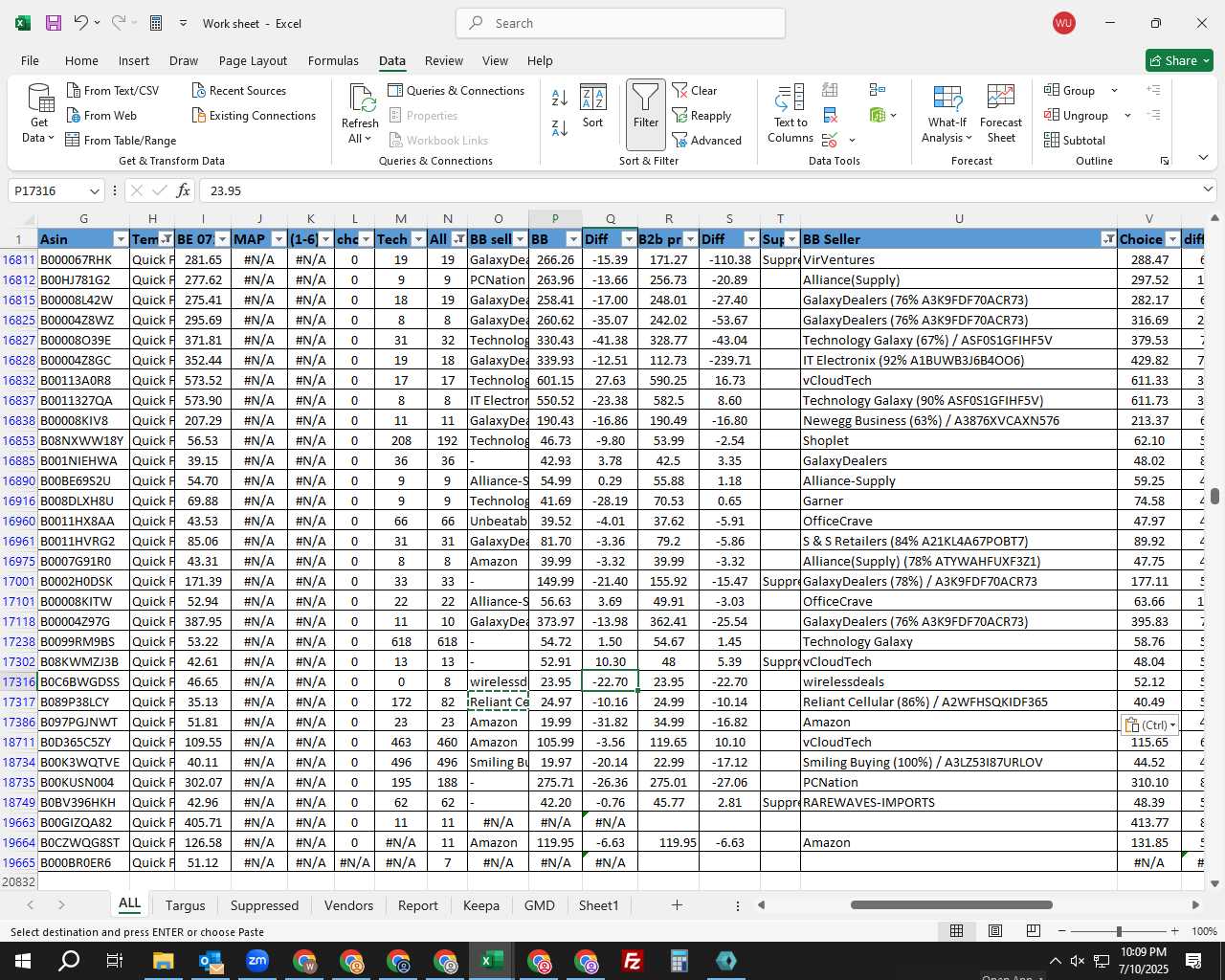Expand the Name Box dropdown
This screenshot has height=980, width=1225.
tap(94, 190)
